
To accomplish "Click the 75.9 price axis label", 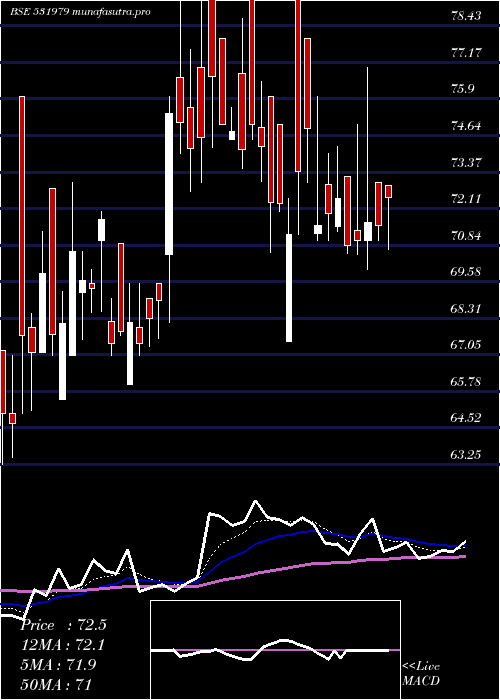I will (463, 89).
